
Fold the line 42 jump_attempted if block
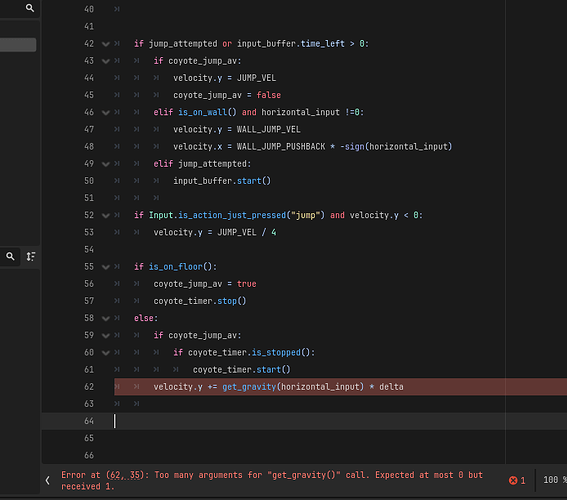tap(106, 44)
